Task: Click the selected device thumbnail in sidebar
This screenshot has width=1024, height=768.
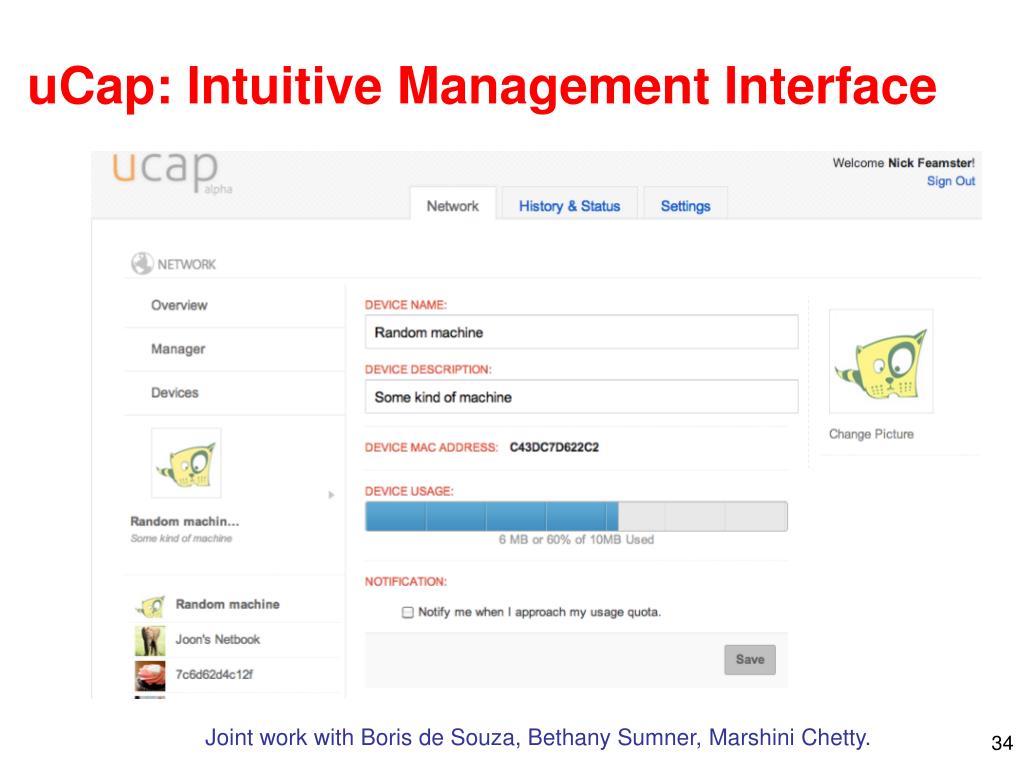Action: pos(186,463)
